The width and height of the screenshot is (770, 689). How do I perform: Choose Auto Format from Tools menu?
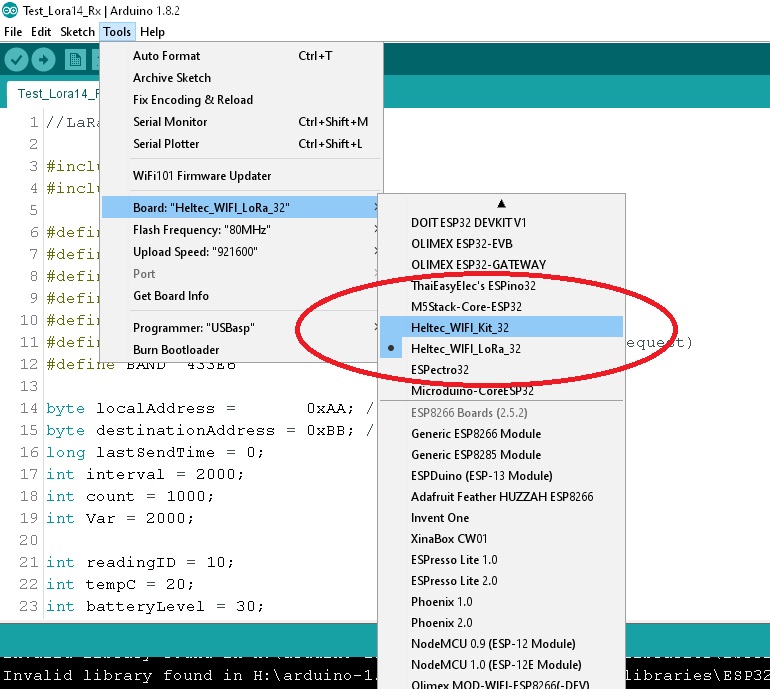coord(241,56)
